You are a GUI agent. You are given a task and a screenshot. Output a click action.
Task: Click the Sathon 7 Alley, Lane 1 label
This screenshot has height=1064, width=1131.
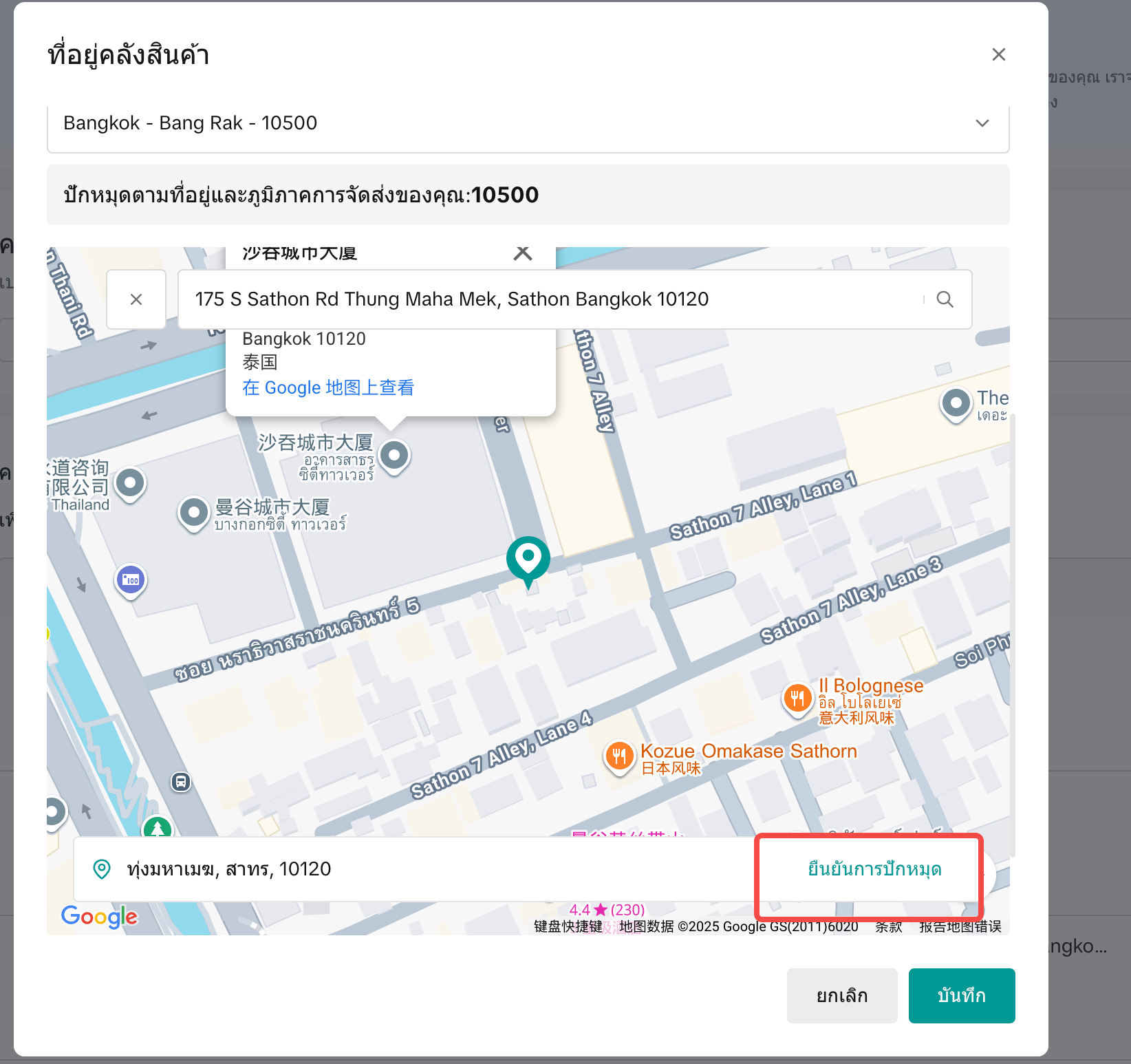pos(764,506)
